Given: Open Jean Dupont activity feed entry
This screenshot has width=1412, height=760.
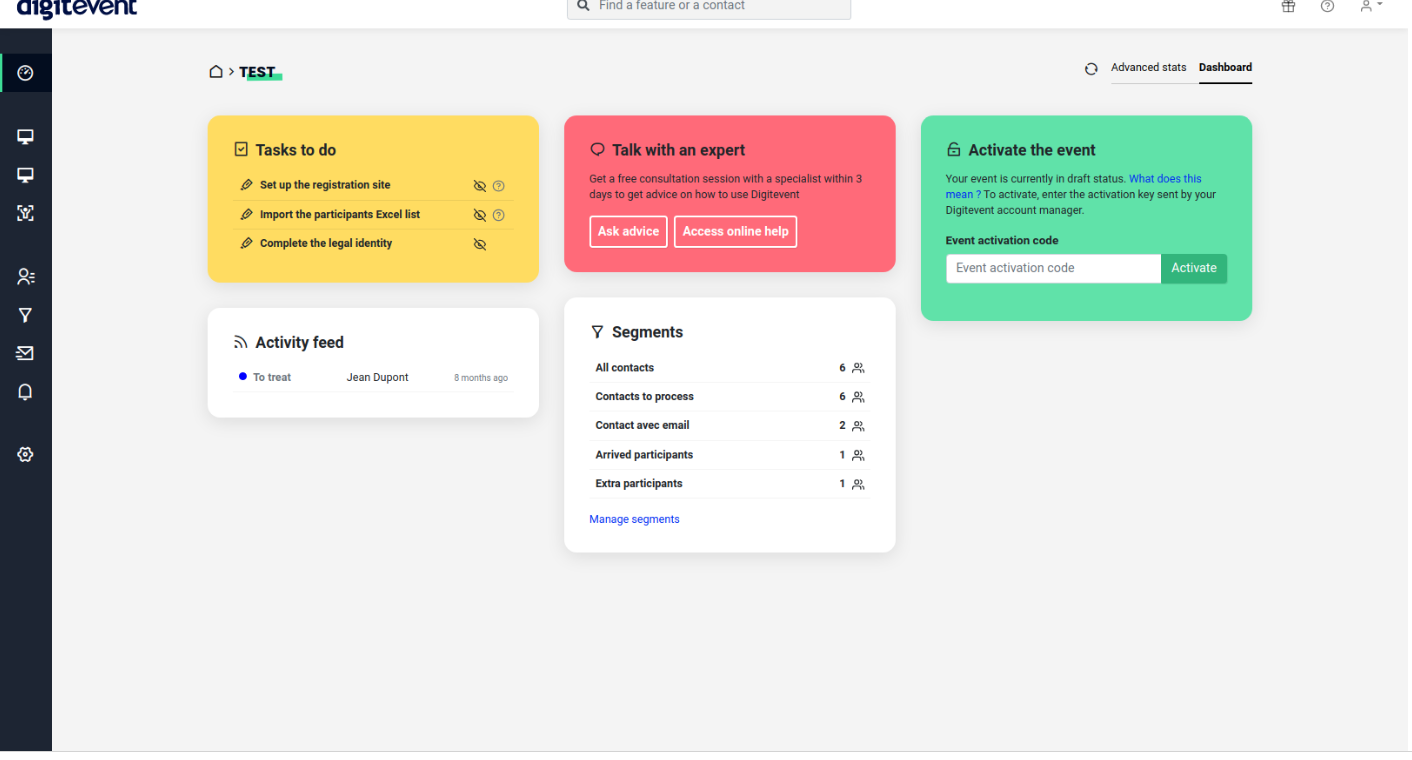Looking at the screenshot, I should 377,377.
